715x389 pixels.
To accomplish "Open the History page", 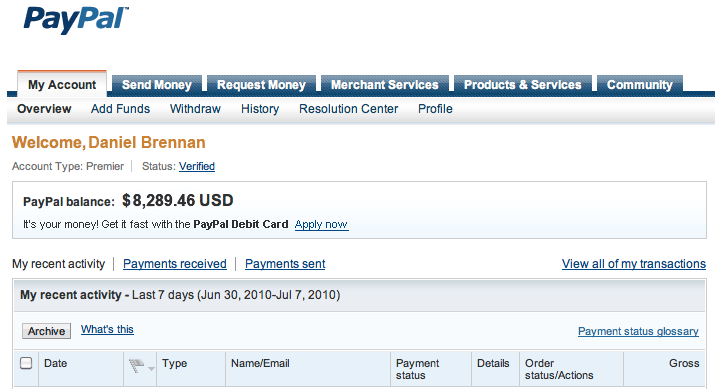I will pos(260,109).
